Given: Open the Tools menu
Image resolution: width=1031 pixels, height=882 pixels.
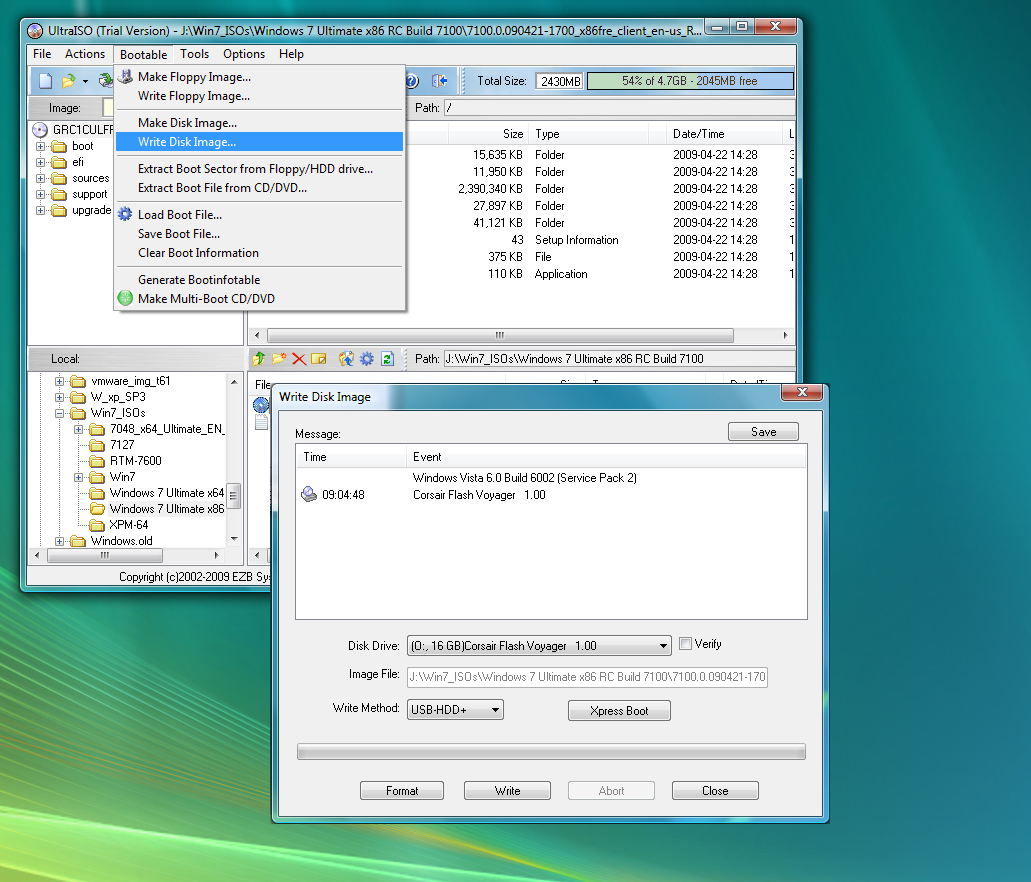Looking at the screenshot, I should (x=195, y=54).
